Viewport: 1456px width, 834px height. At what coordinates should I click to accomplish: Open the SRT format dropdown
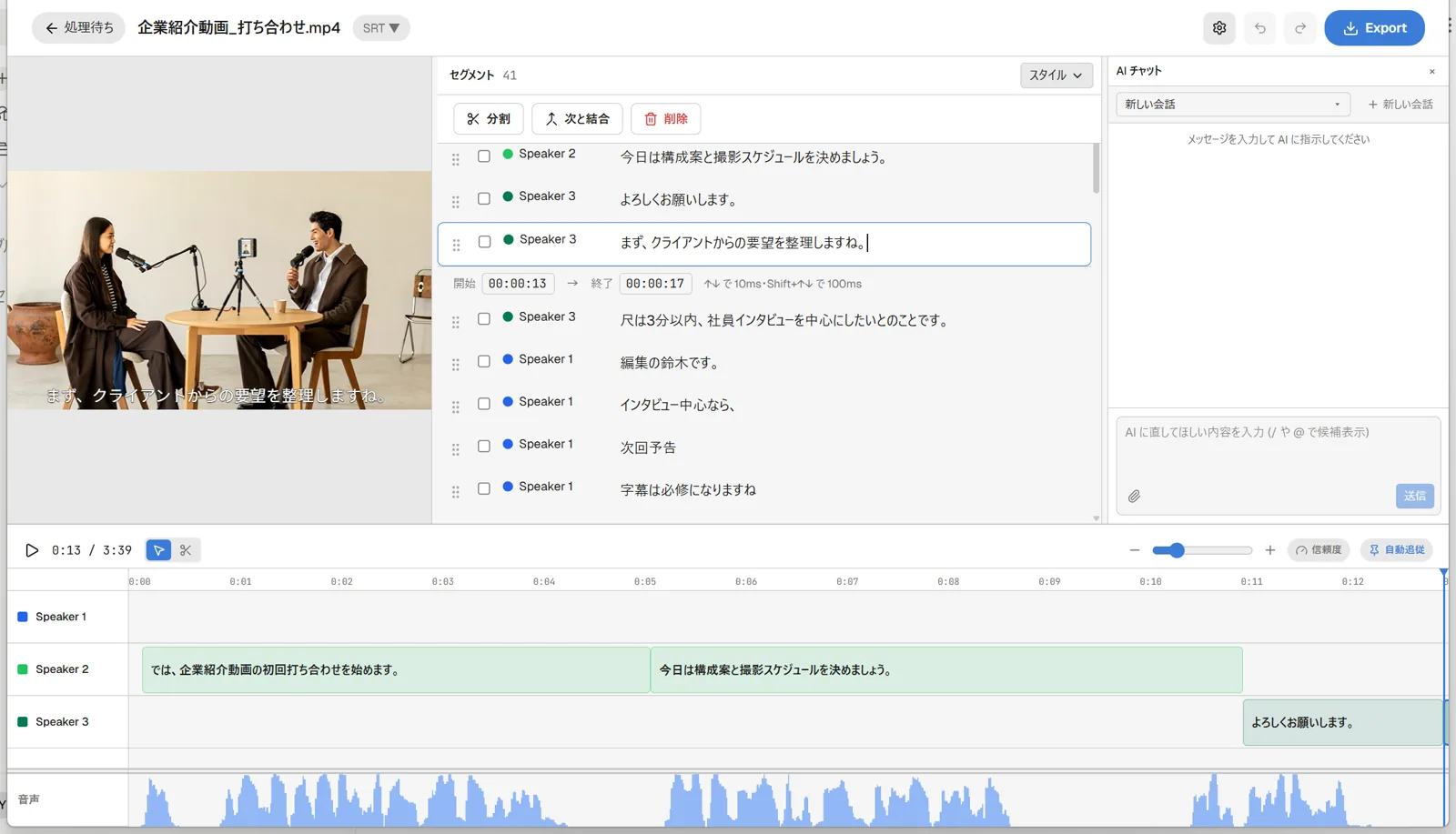click(381, 28)
